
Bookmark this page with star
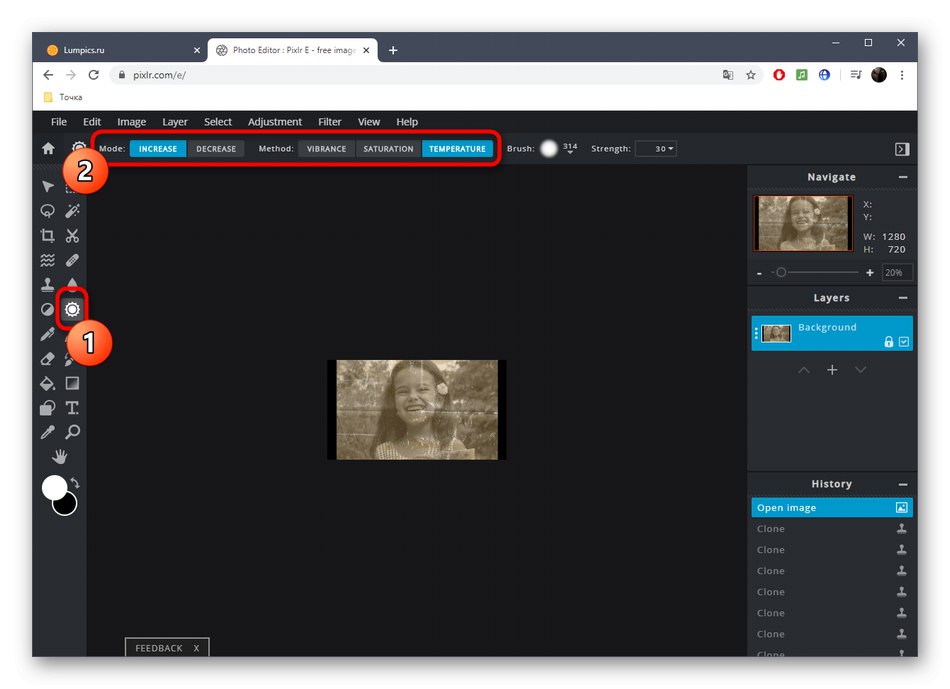[x=751, y=75]
